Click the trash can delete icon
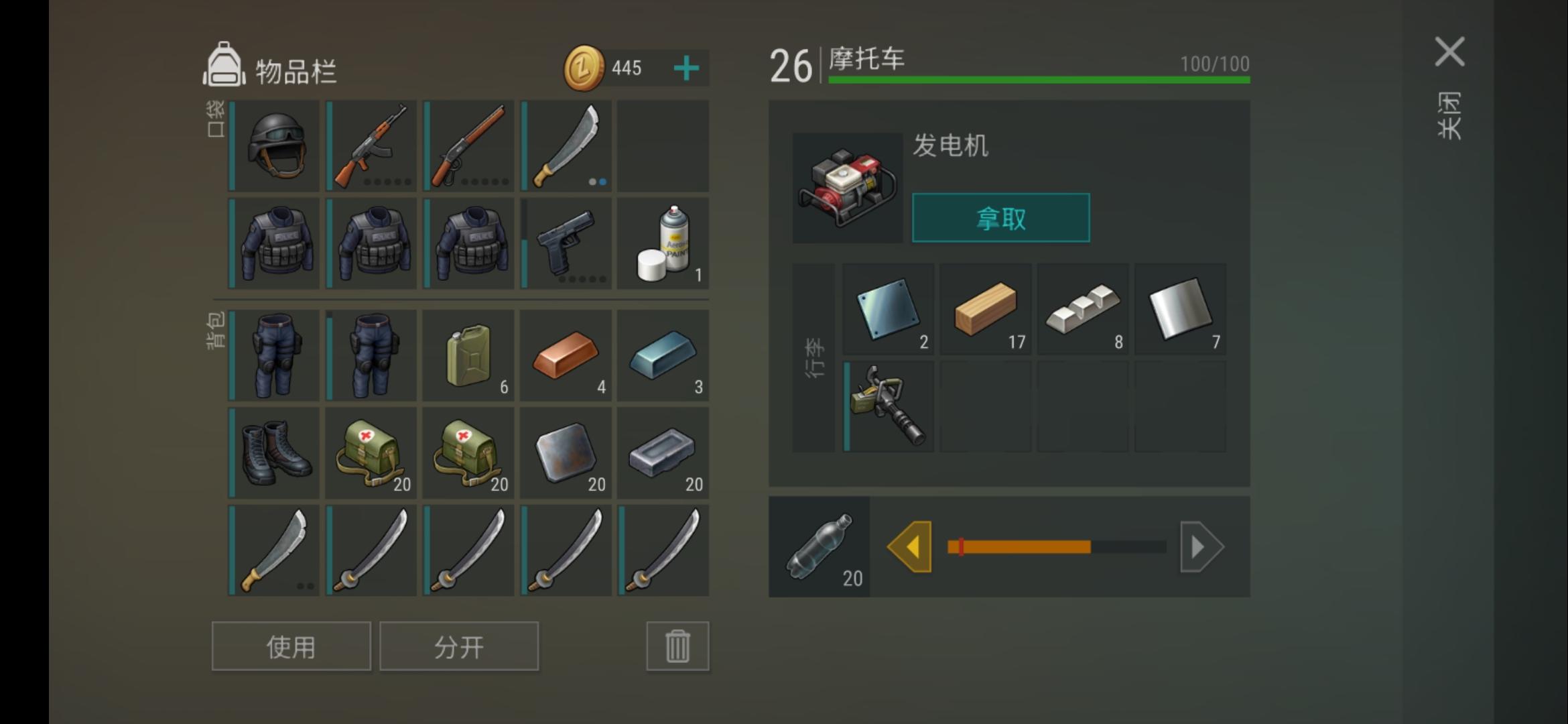The width and height of the screenshot is (1568, 724). point(677,646)
